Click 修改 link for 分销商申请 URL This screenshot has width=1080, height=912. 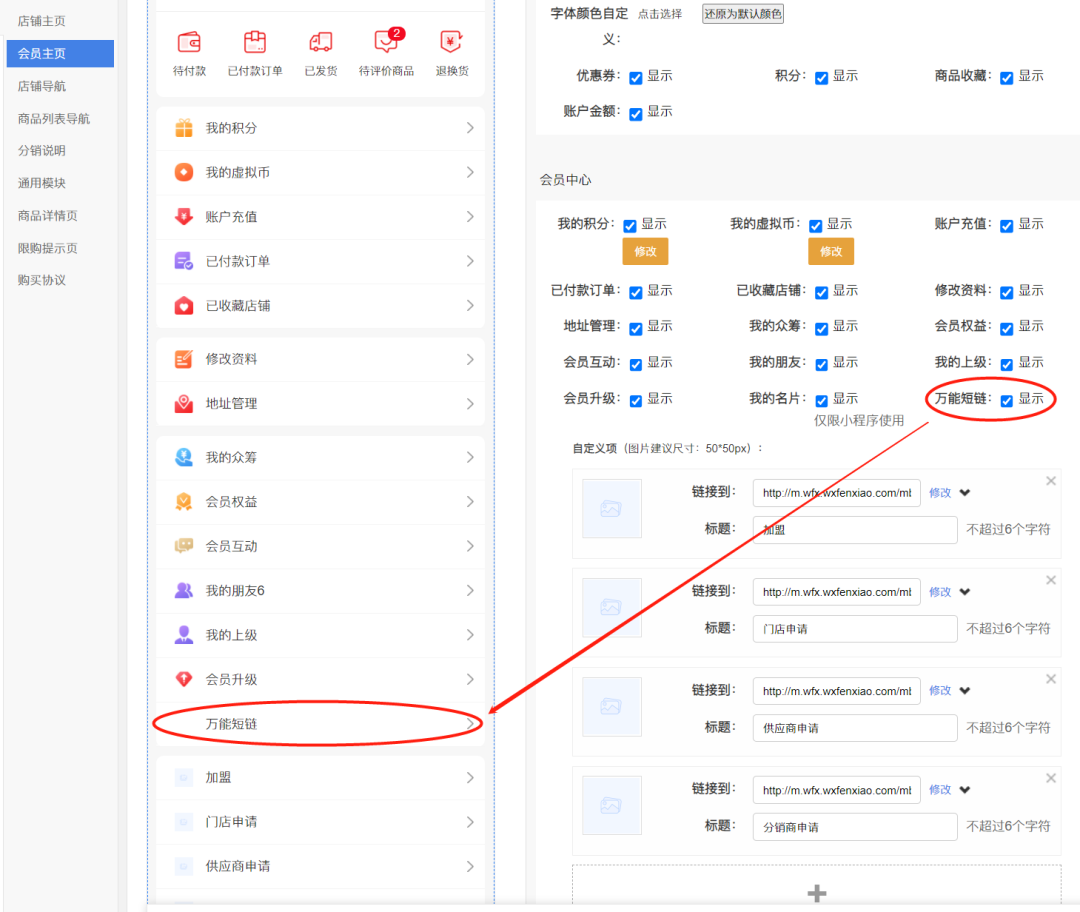click(939, 790)
